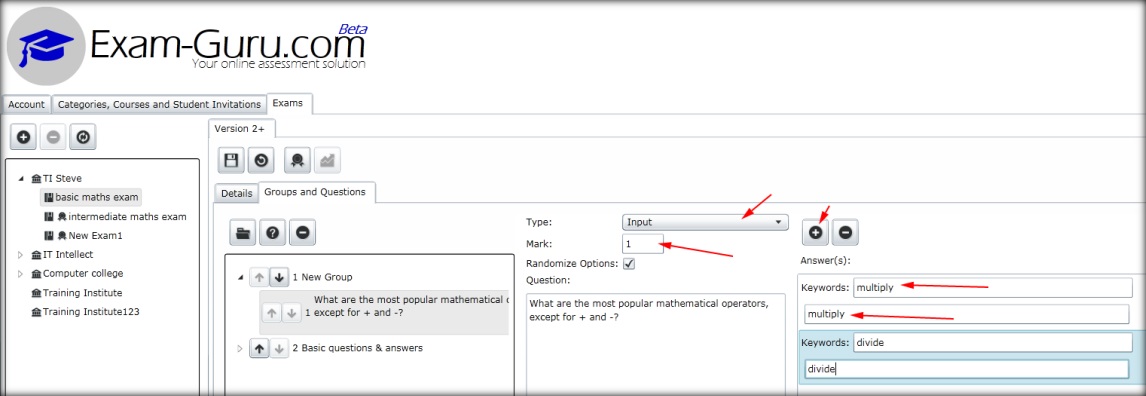Click the down arrow of Basic questions & answers
Screen dimensions: 1146x396
(278, 349)
